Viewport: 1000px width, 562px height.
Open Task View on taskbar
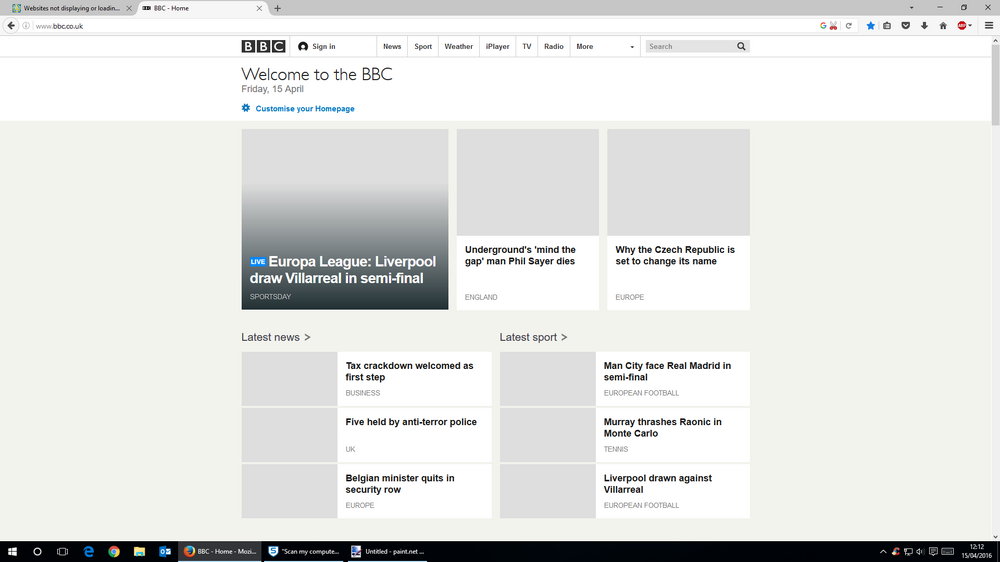click(x=62, y=552)
